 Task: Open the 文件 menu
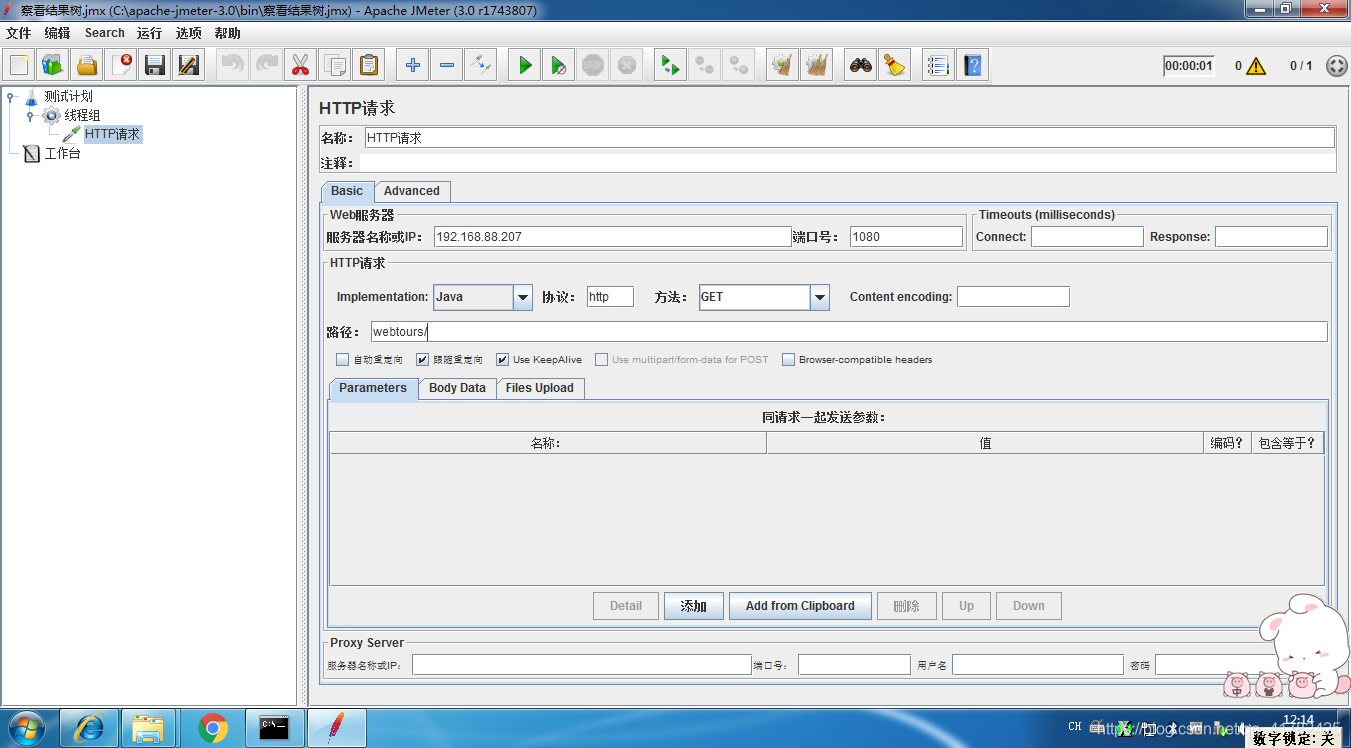click(19, 33)
